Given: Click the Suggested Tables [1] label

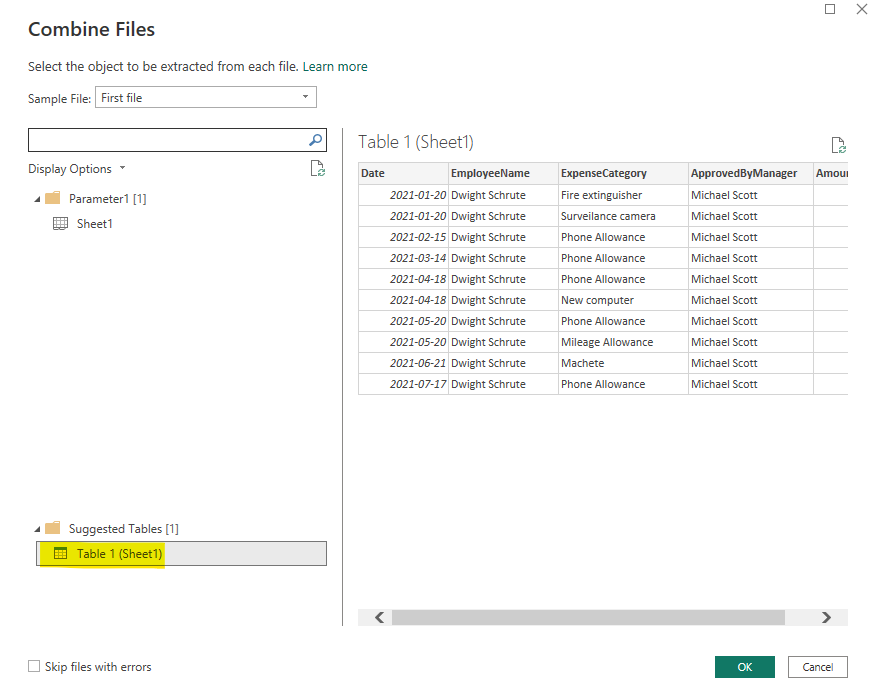Looking at the screenshot, I should (x=124, y=528).
